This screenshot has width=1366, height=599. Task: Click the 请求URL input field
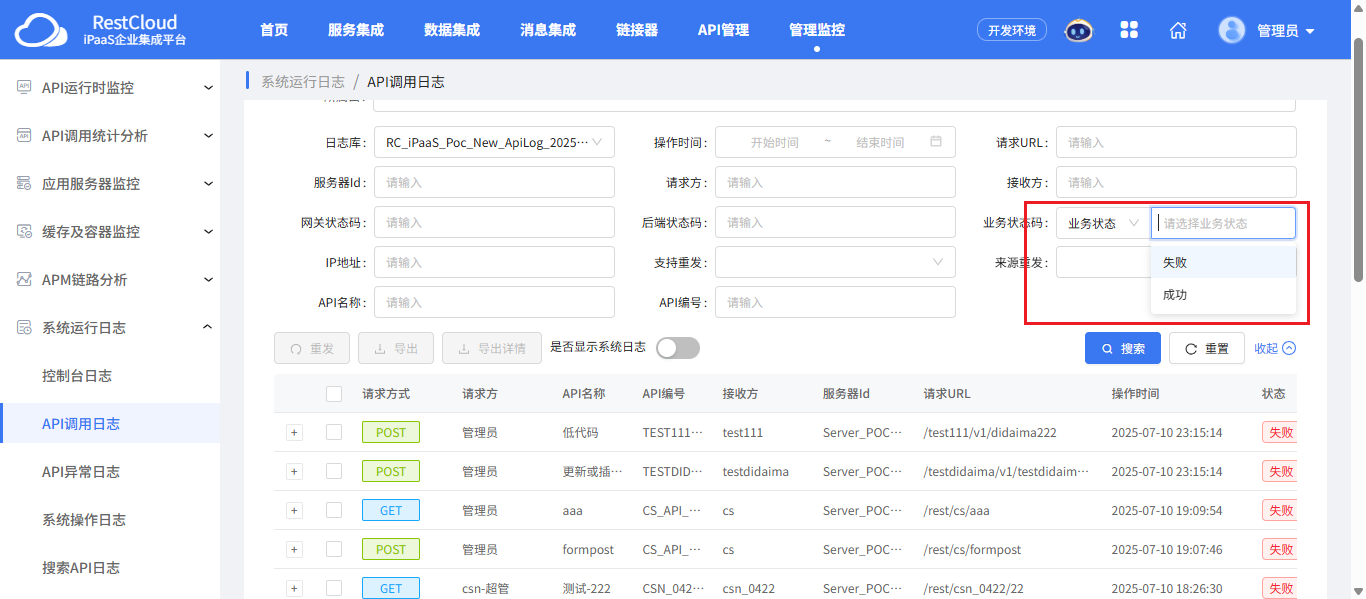[1176, 142]
